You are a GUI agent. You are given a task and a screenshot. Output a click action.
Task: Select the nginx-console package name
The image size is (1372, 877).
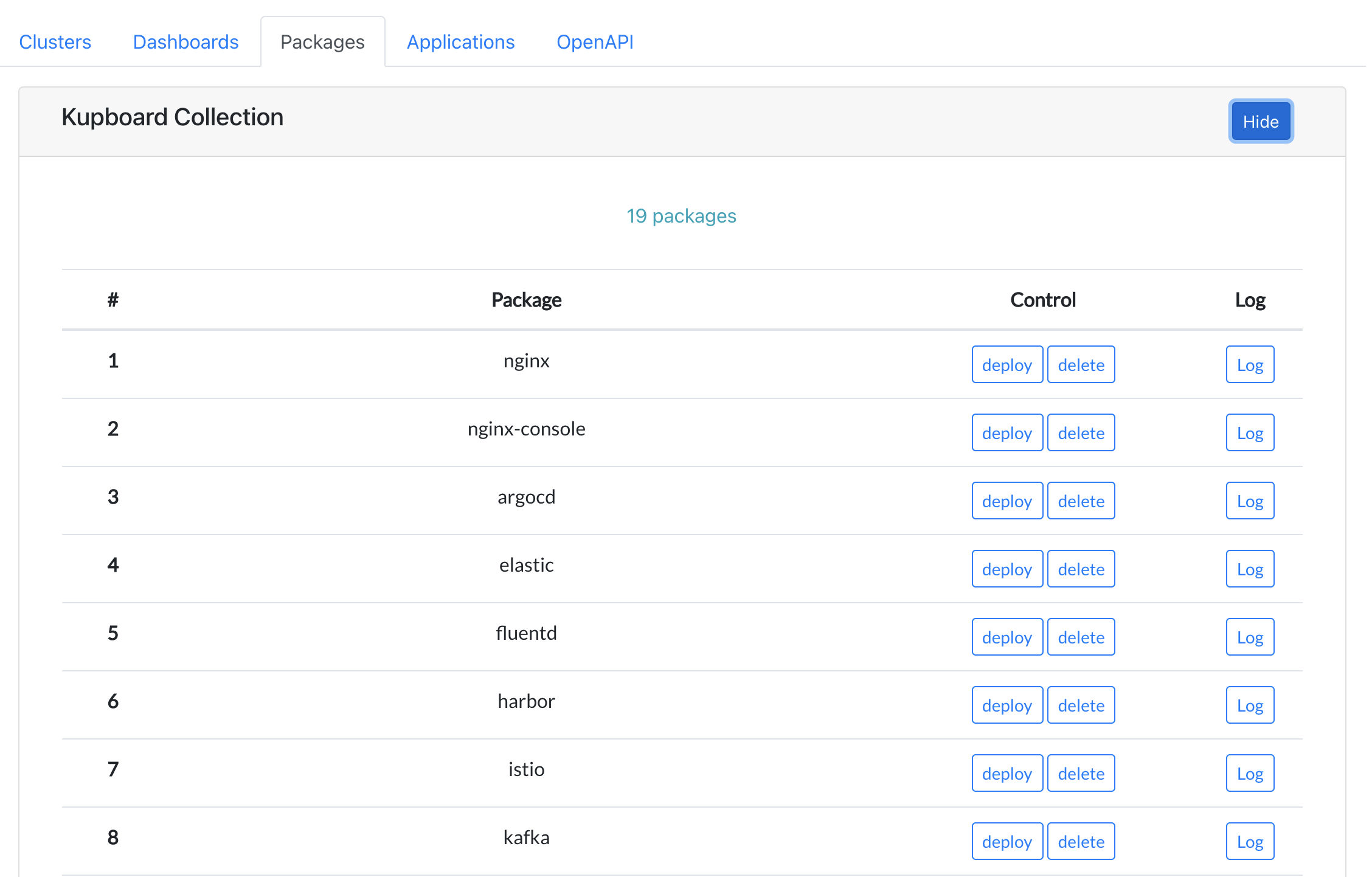pyautogui.click(x=526, y=429)
